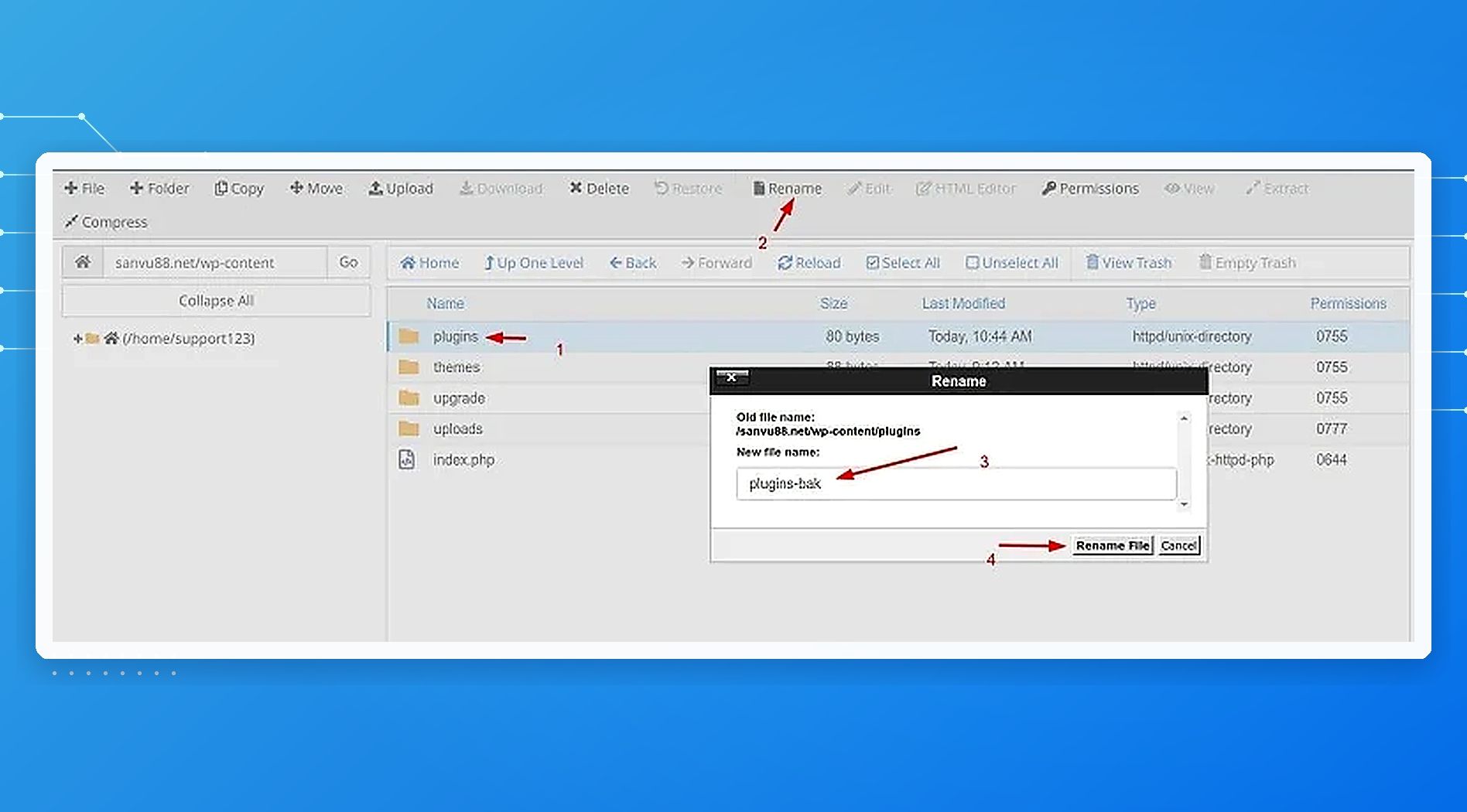Click the uploads folder icon
The width and height of the screenshot is (1467, 812).
pos(409,428)
